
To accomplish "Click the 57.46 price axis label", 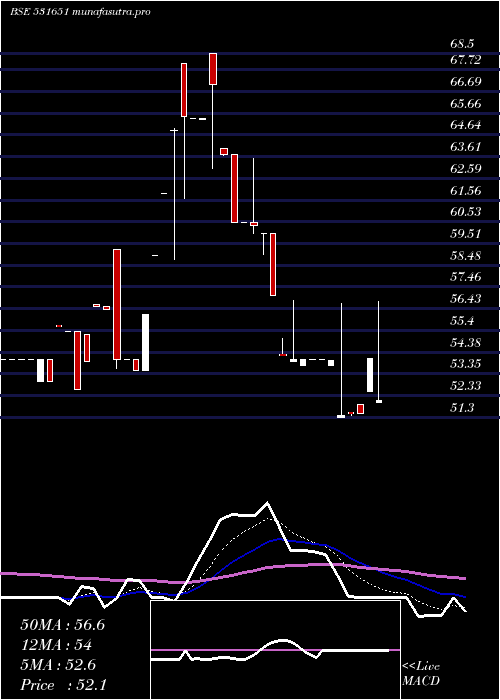I will click(x=465, y=277).
